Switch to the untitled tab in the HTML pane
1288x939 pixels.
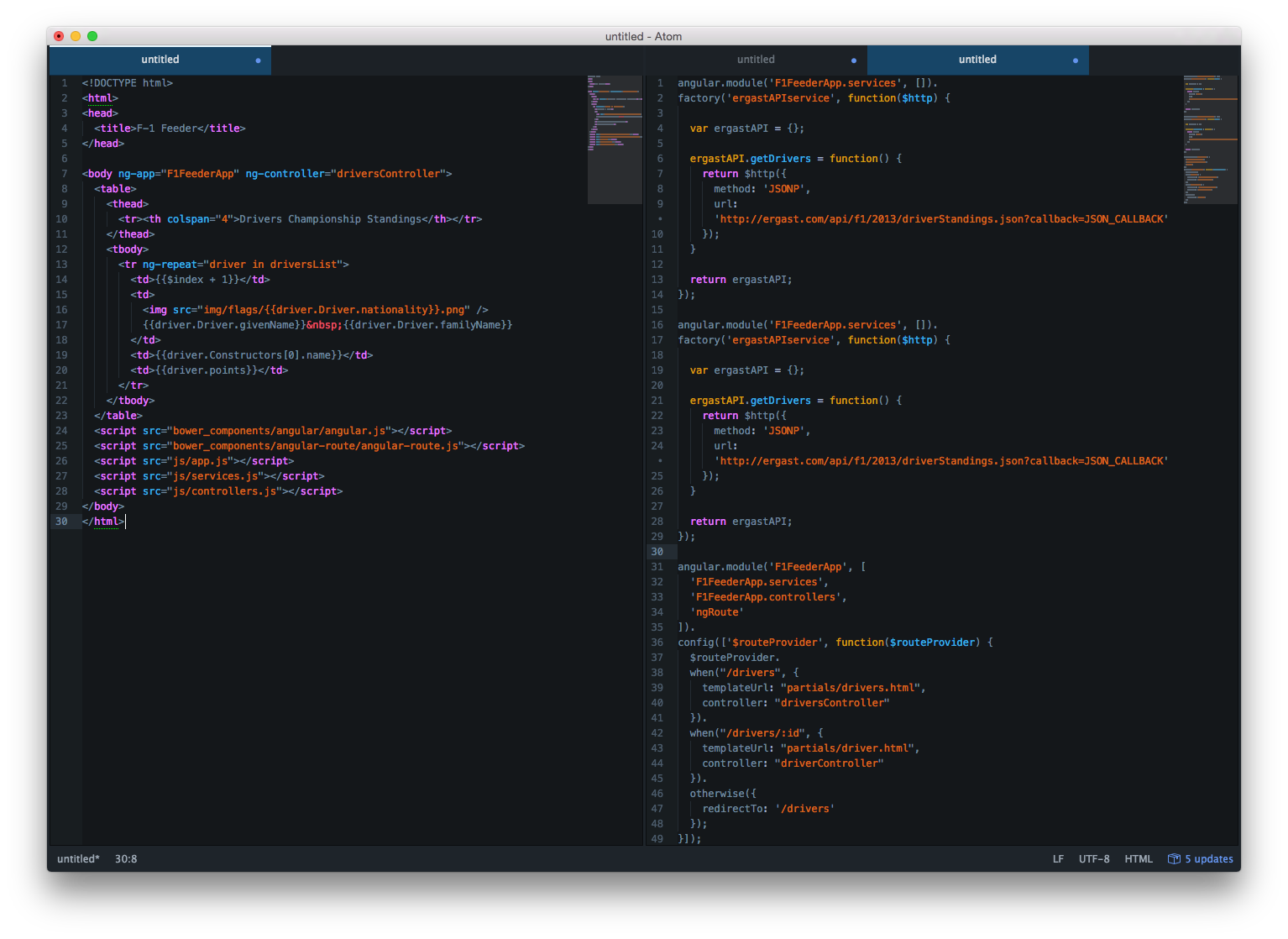[x=160, y=60]
